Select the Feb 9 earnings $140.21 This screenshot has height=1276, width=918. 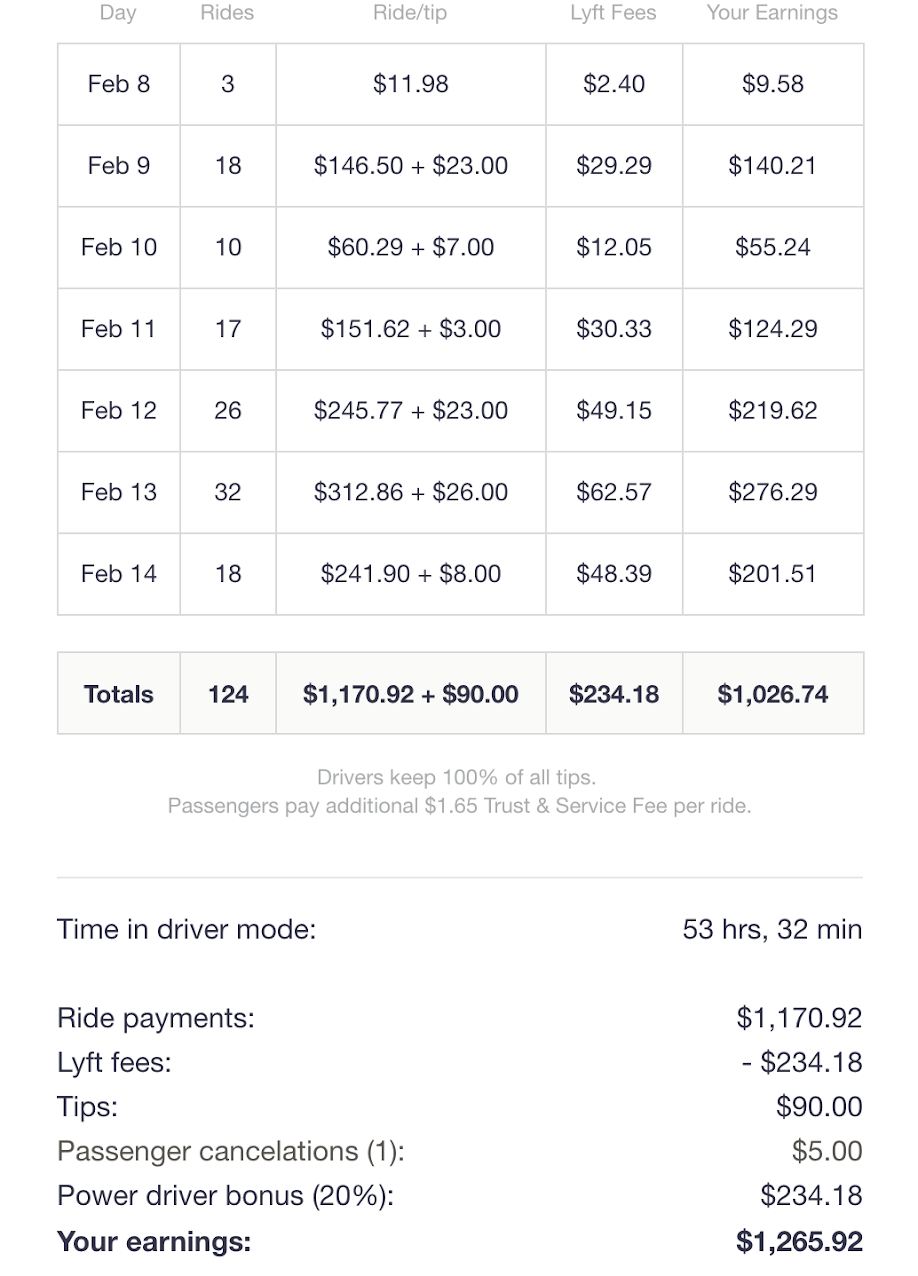click(772, 166)
